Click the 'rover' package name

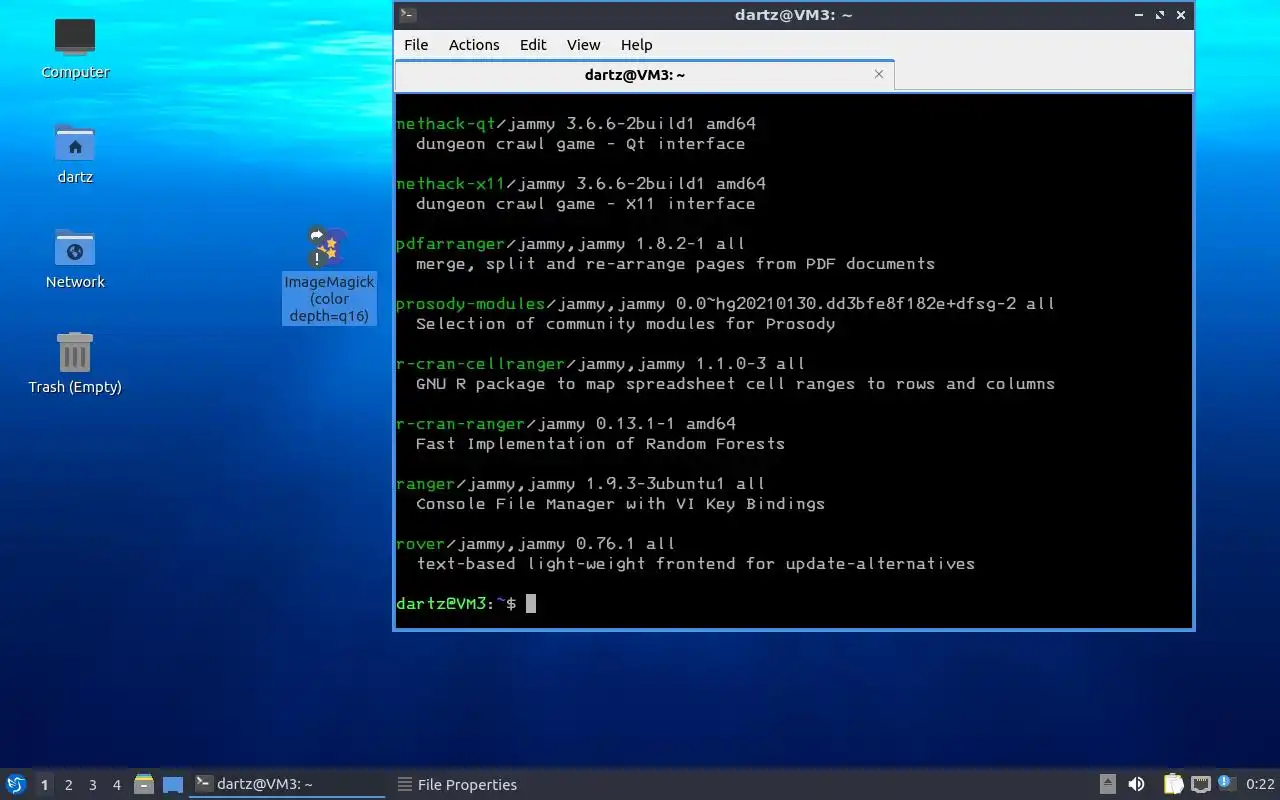pyautogui.click(x=421, y=544)
